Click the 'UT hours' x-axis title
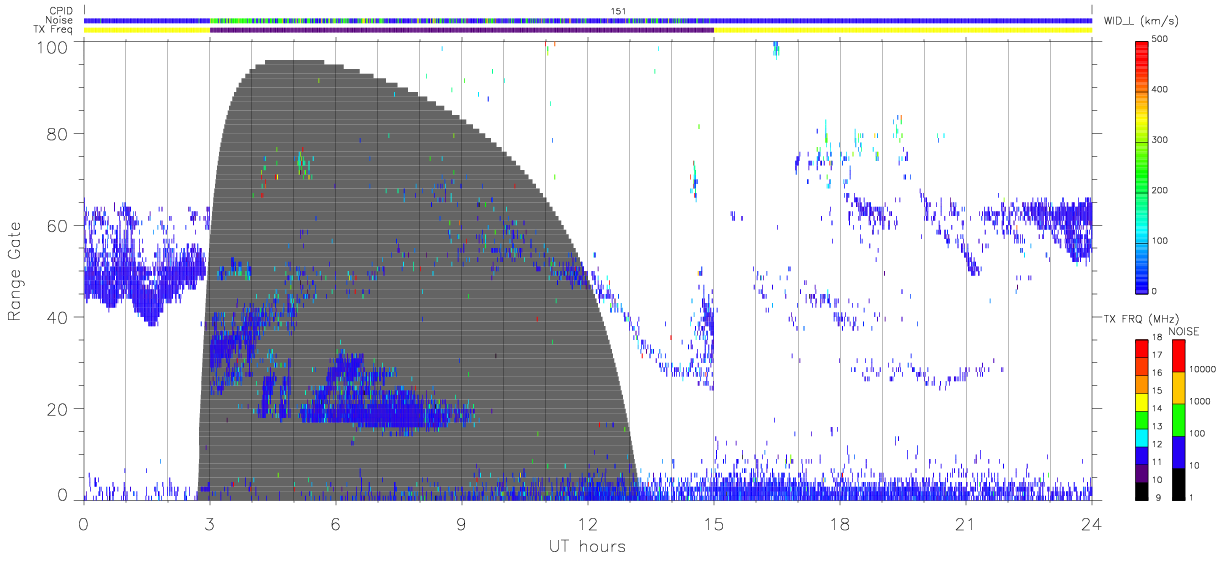 (587, 546)
